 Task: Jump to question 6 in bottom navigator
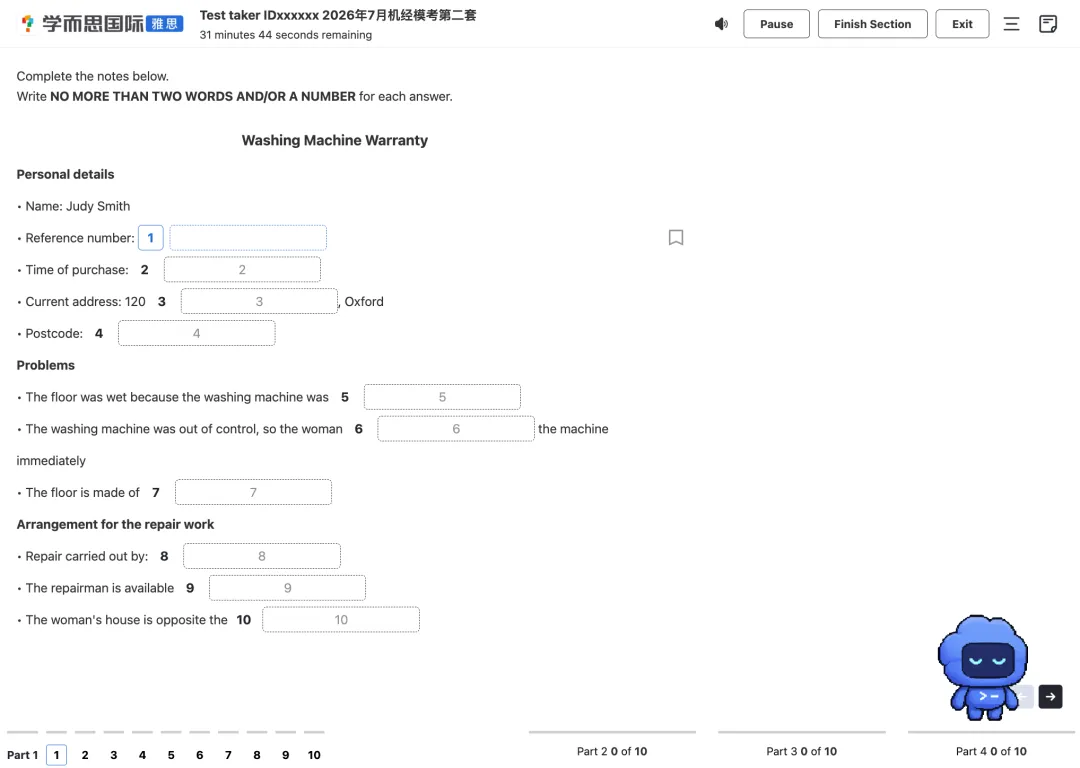(x=199, y=755)
